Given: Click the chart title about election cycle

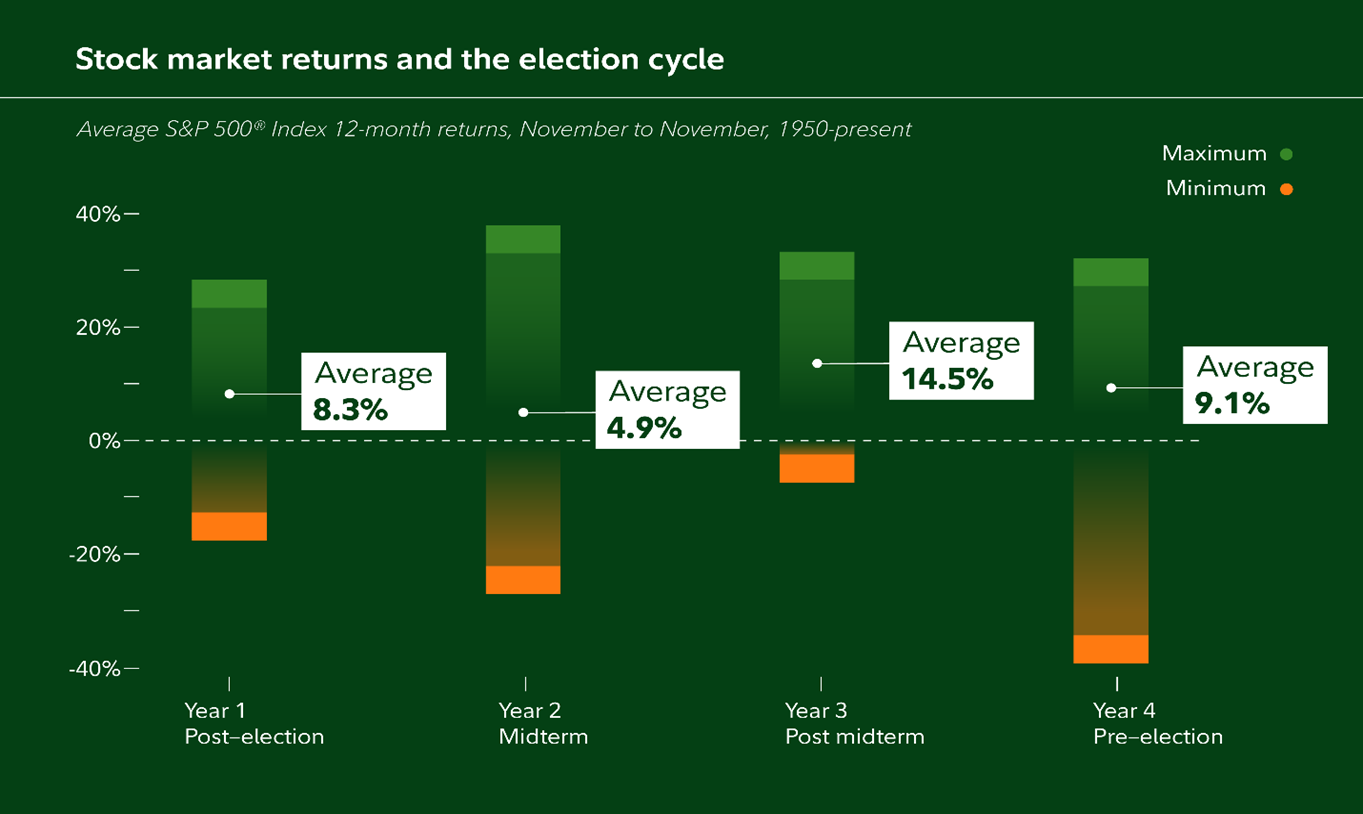Looking at the screenshot, I should pos(400,60).
